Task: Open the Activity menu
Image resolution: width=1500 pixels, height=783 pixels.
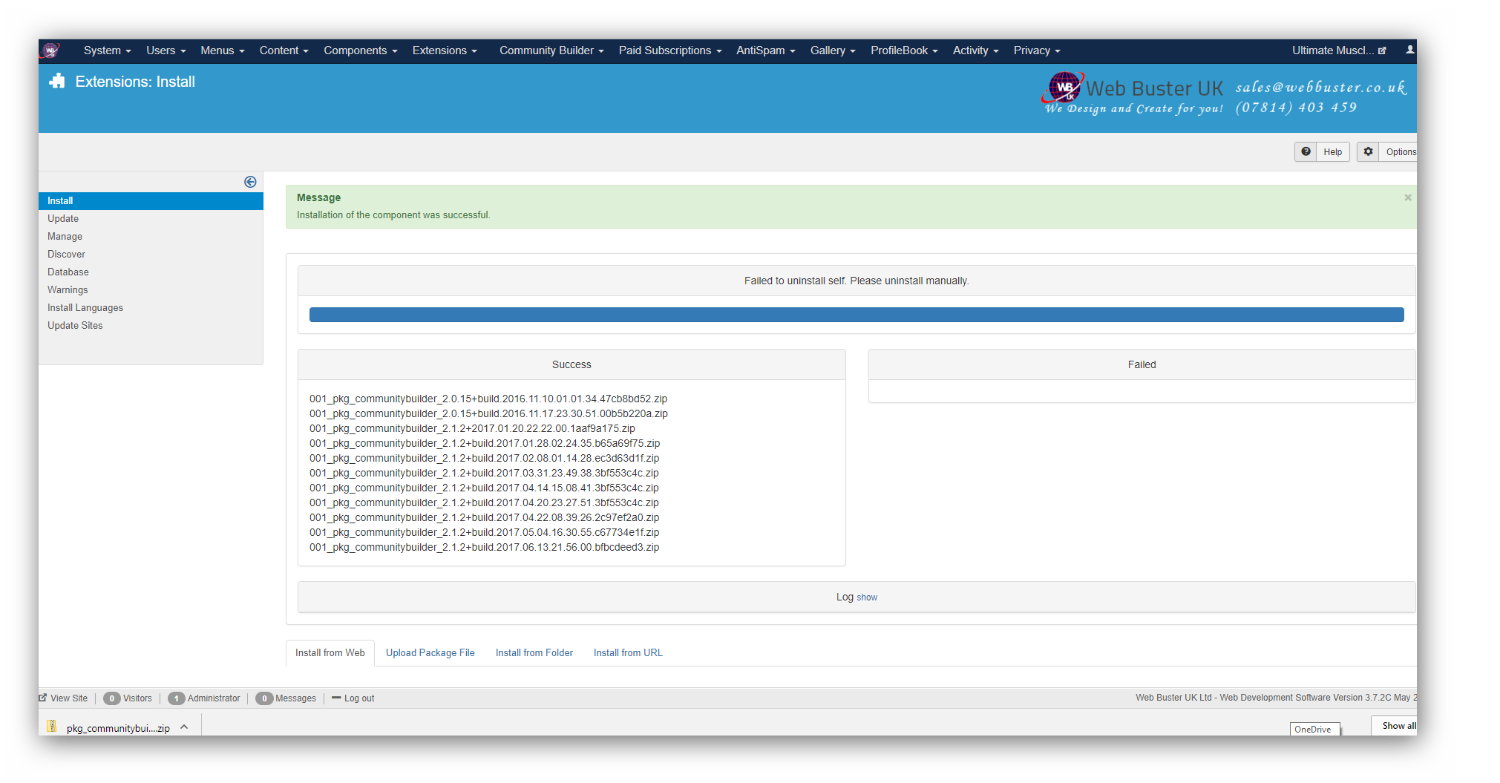Action: pos(976,50)
